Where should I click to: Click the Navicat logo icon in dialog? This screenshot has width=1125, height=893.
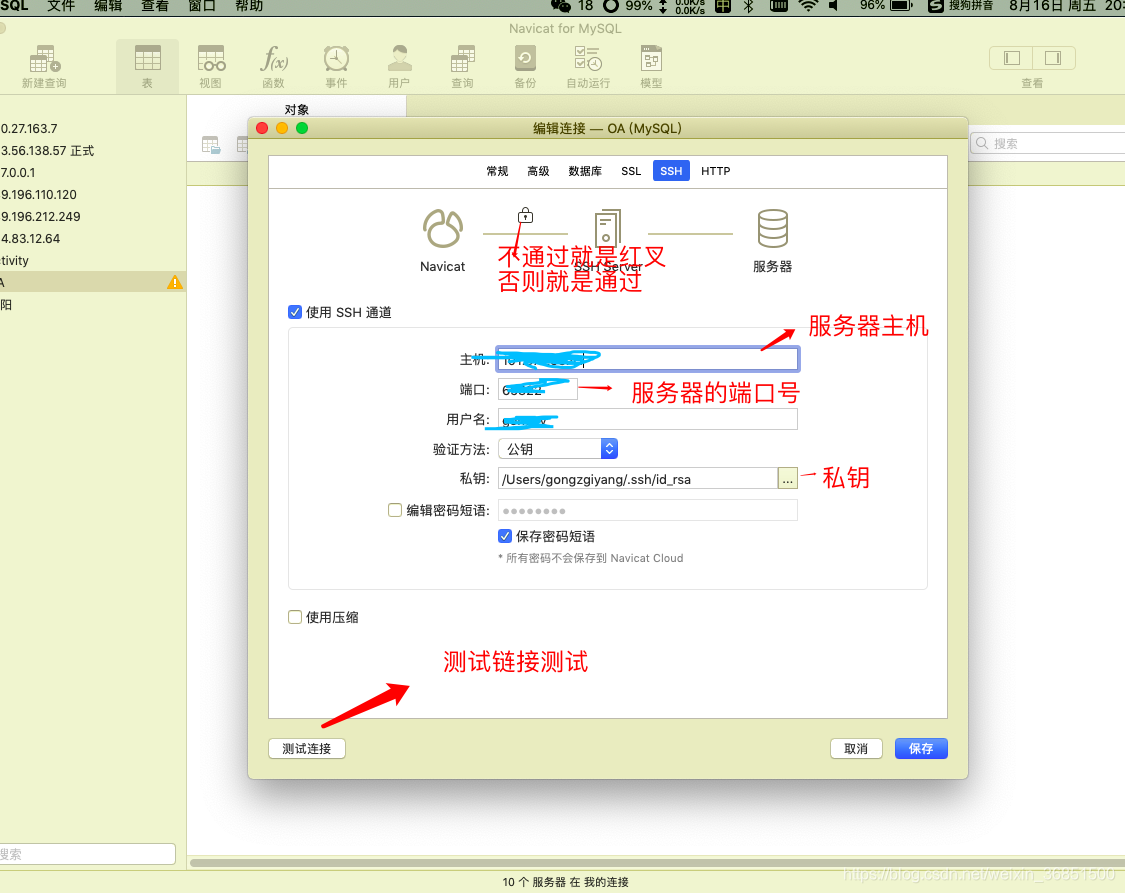[443, 229]
